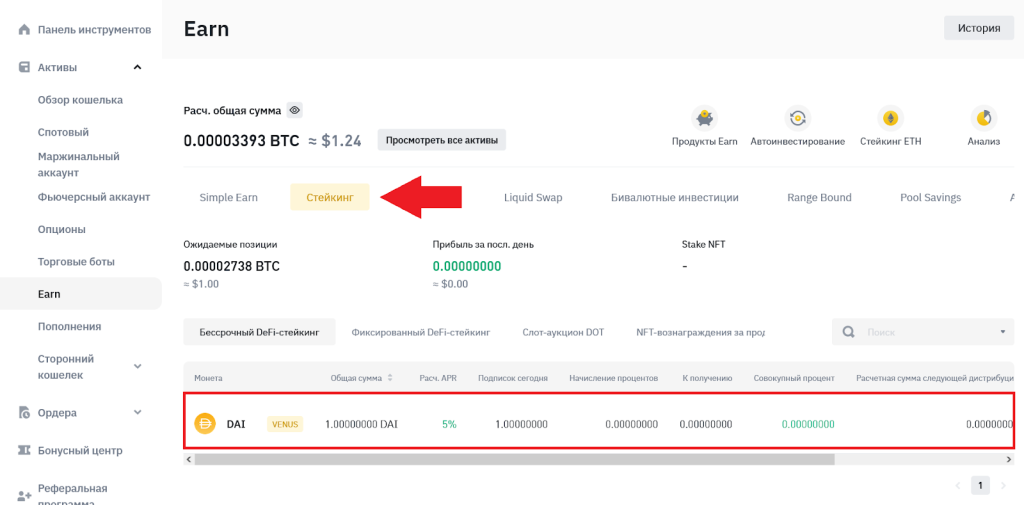This screenshot has height=505, width=1024.
Task: Select the Фиксированный DeFi-стейкинг tab
Action: pos(420,332)
